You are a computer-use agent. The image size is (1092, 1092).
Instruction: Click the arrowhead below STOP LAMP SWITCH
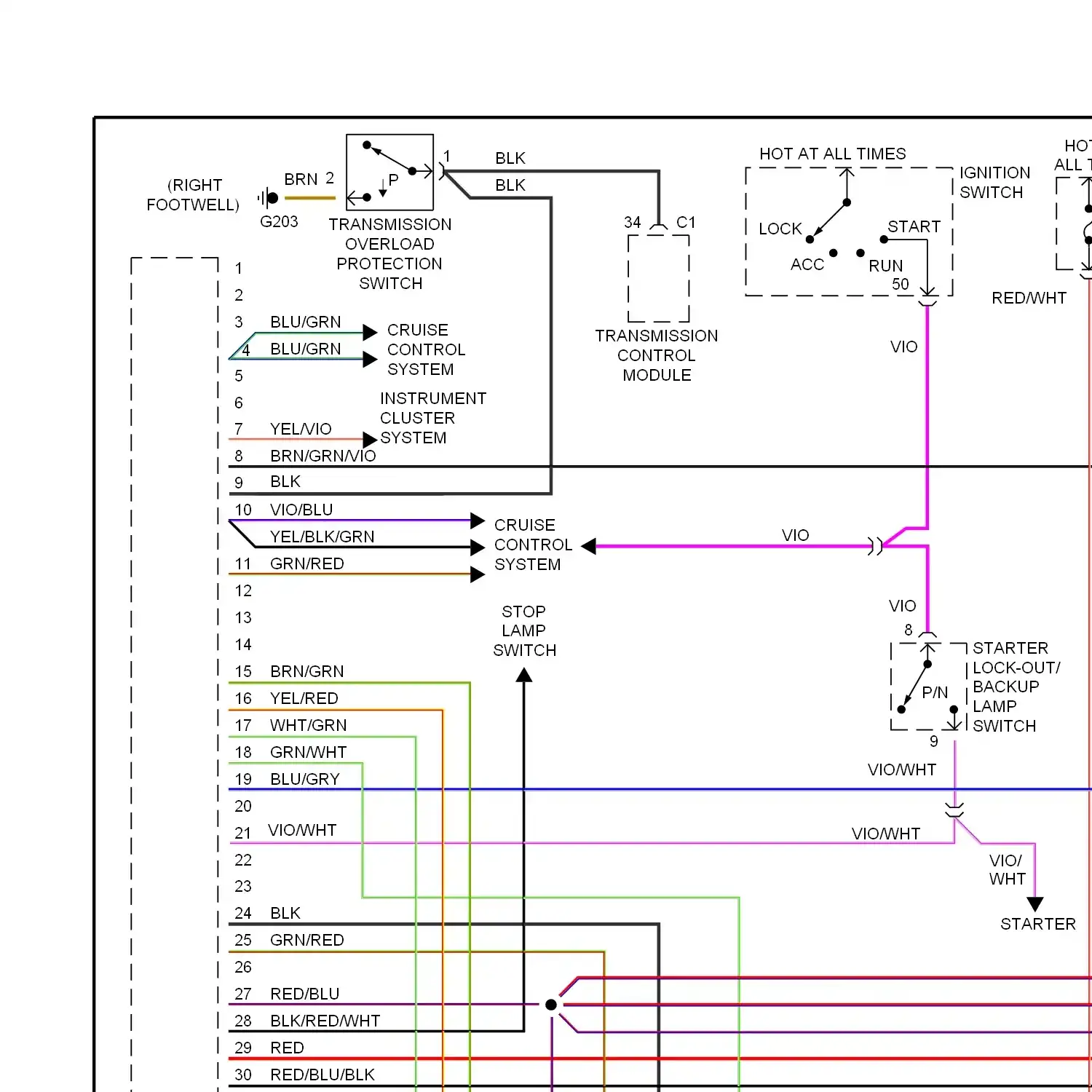pyautogui.click(x=524, y=676)
